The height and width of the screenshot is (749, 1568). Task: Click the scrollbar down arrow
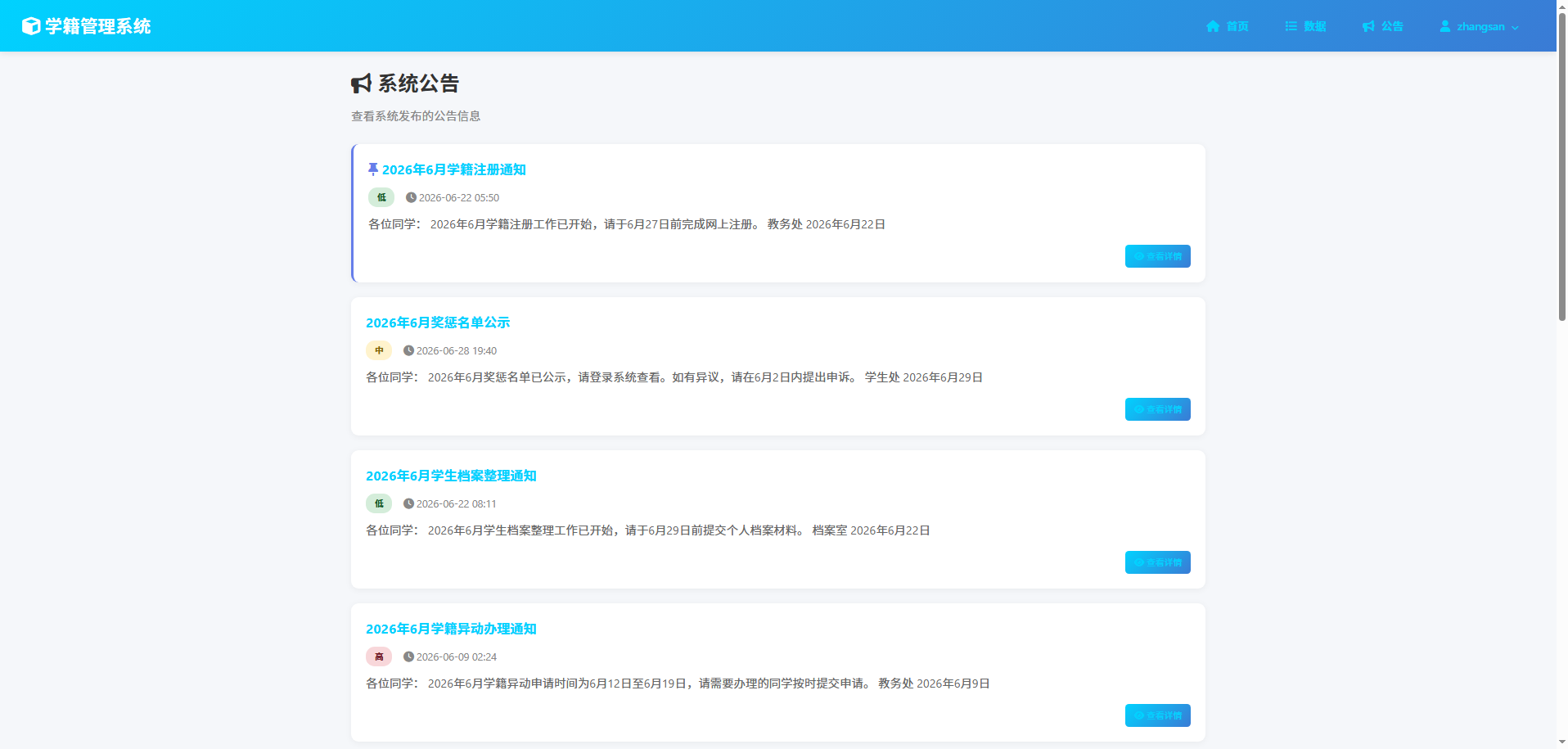point(1561,742)
